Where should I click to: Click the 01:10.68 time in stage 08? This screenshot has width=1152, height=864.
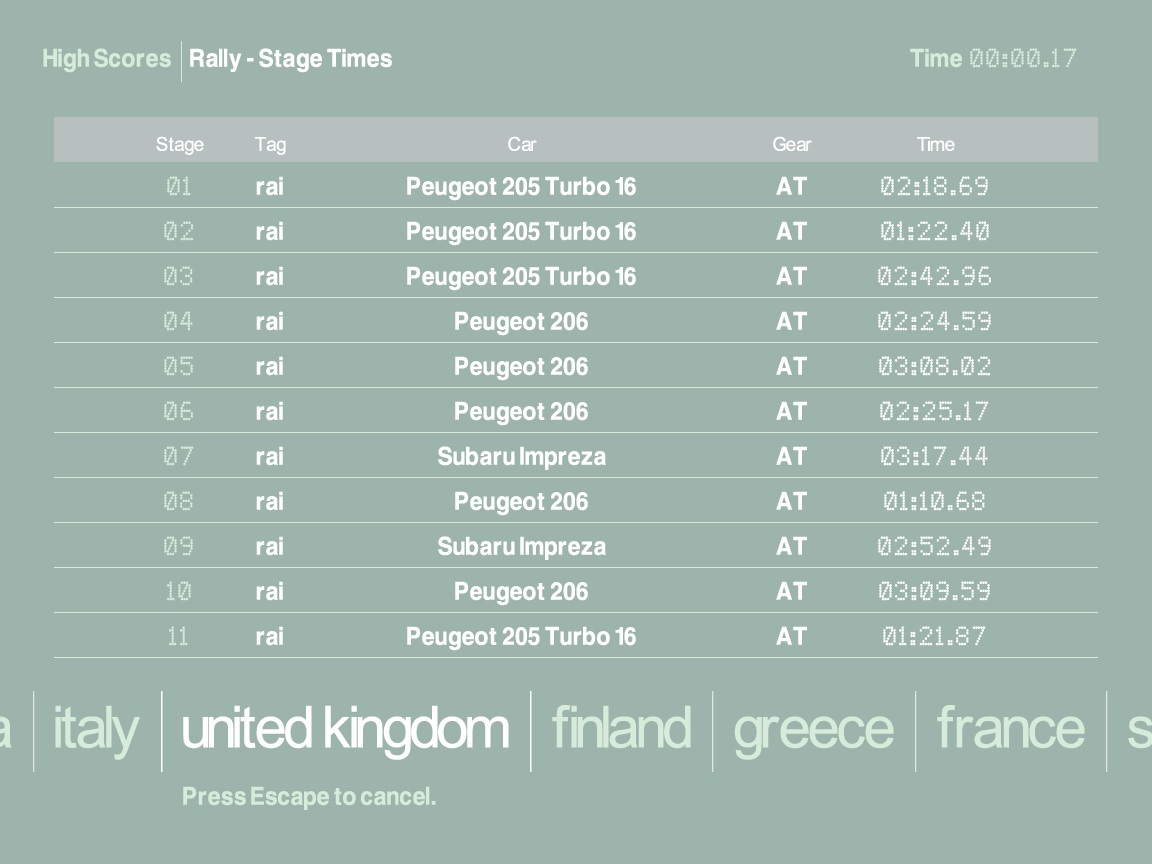click(x=934, y=502)
